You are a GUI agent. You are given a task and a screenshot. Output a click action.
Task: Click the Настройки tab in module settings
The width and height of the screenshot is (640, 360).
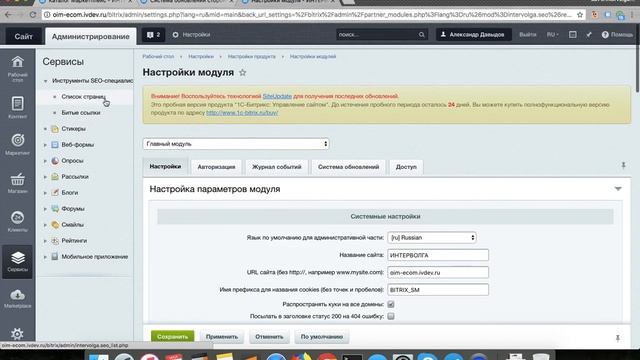tap(165, 167)
